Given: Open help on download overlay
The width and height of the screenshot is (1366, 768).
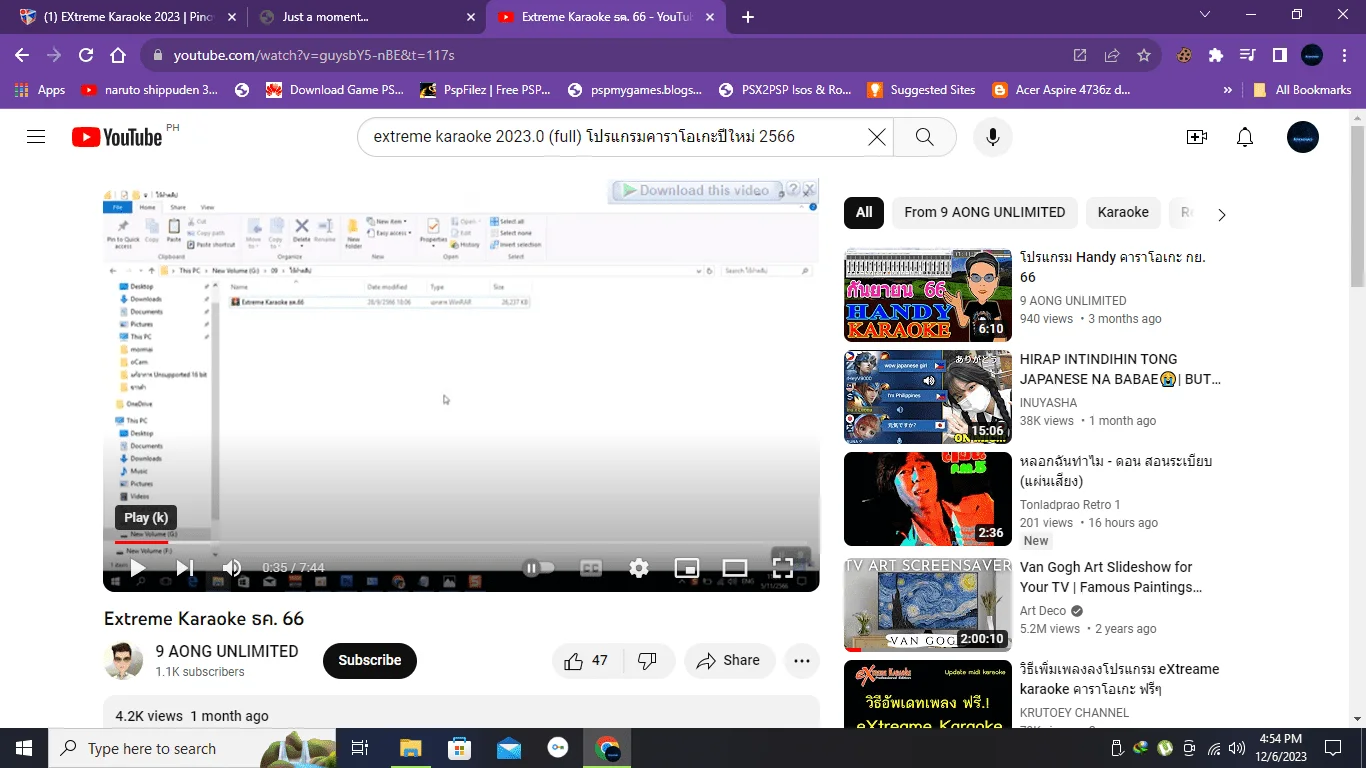Looking at the screenshot, I should [792, 189].
